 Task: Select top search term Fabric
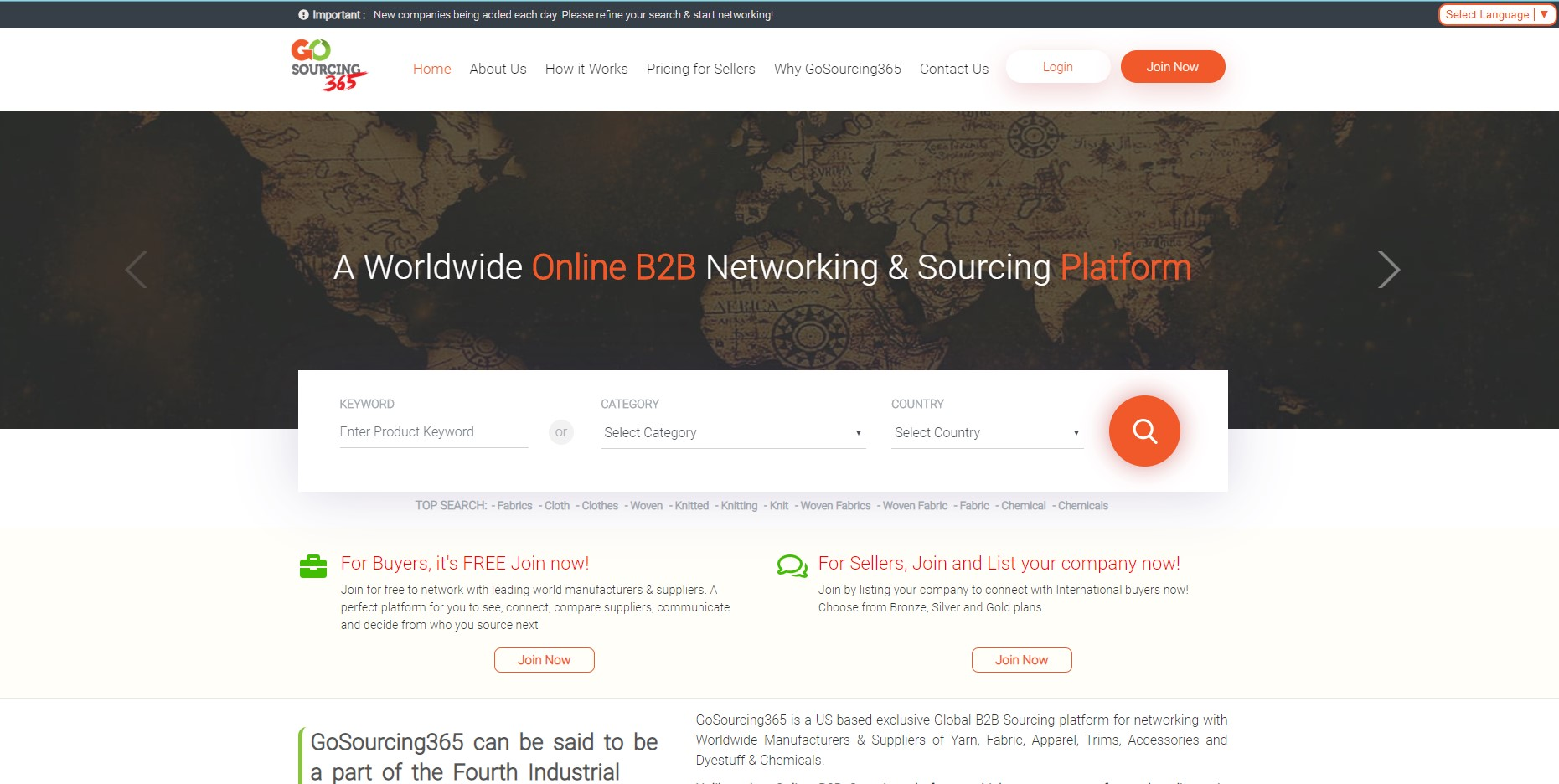(x=974, y=506)
